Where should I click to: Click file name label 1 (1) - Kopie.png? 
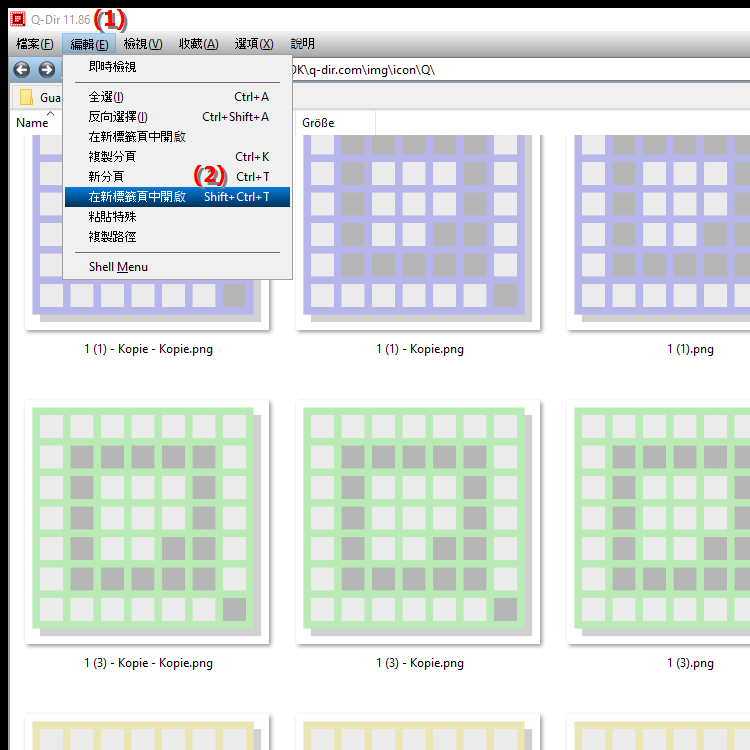coord(420,349)
